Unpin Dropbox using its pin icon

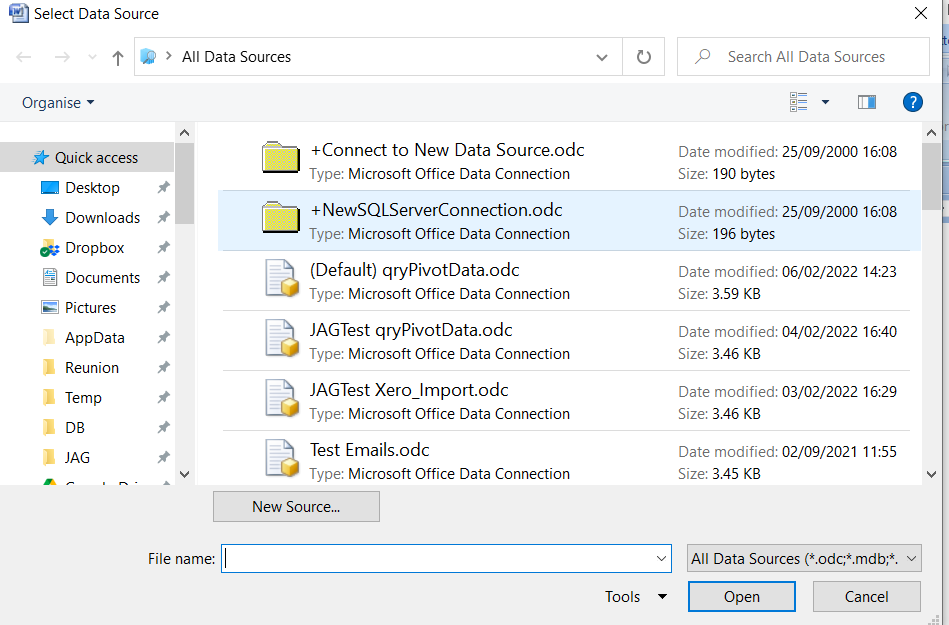click(163, 247)
